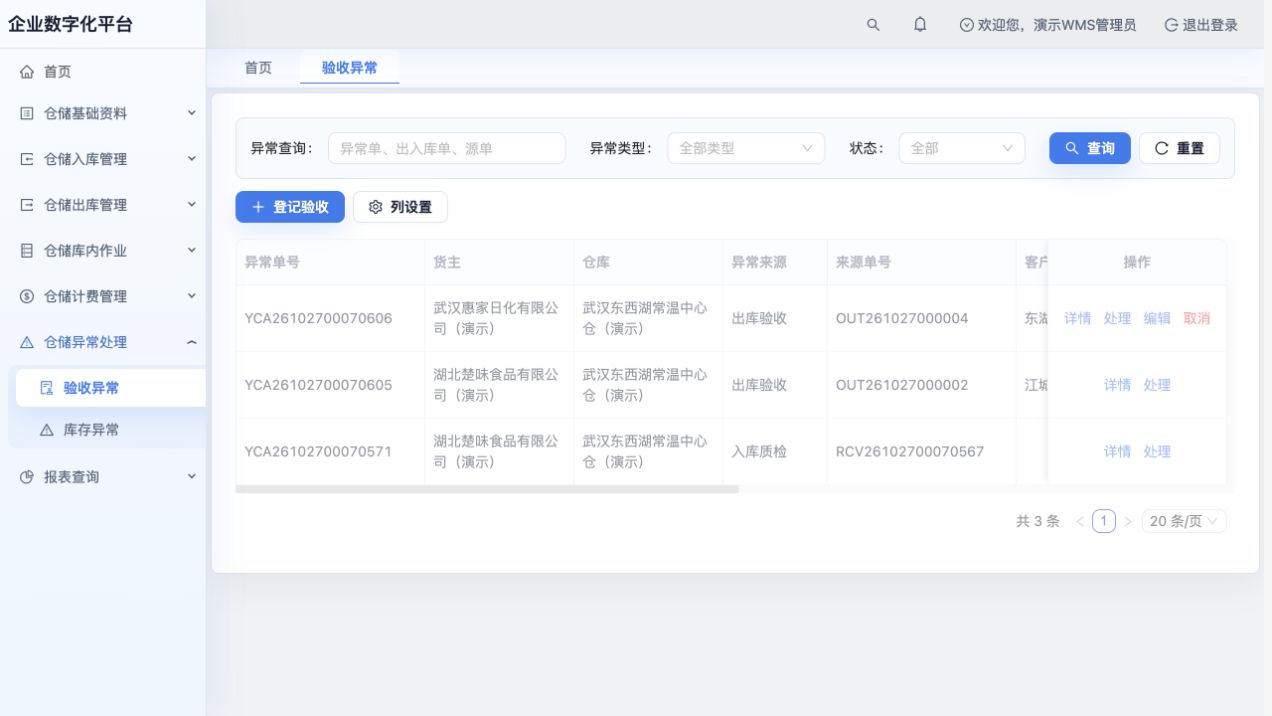Open 首页 in sidebar menu
Viewport: 1272px width, 716px height.
click(103, 72)
